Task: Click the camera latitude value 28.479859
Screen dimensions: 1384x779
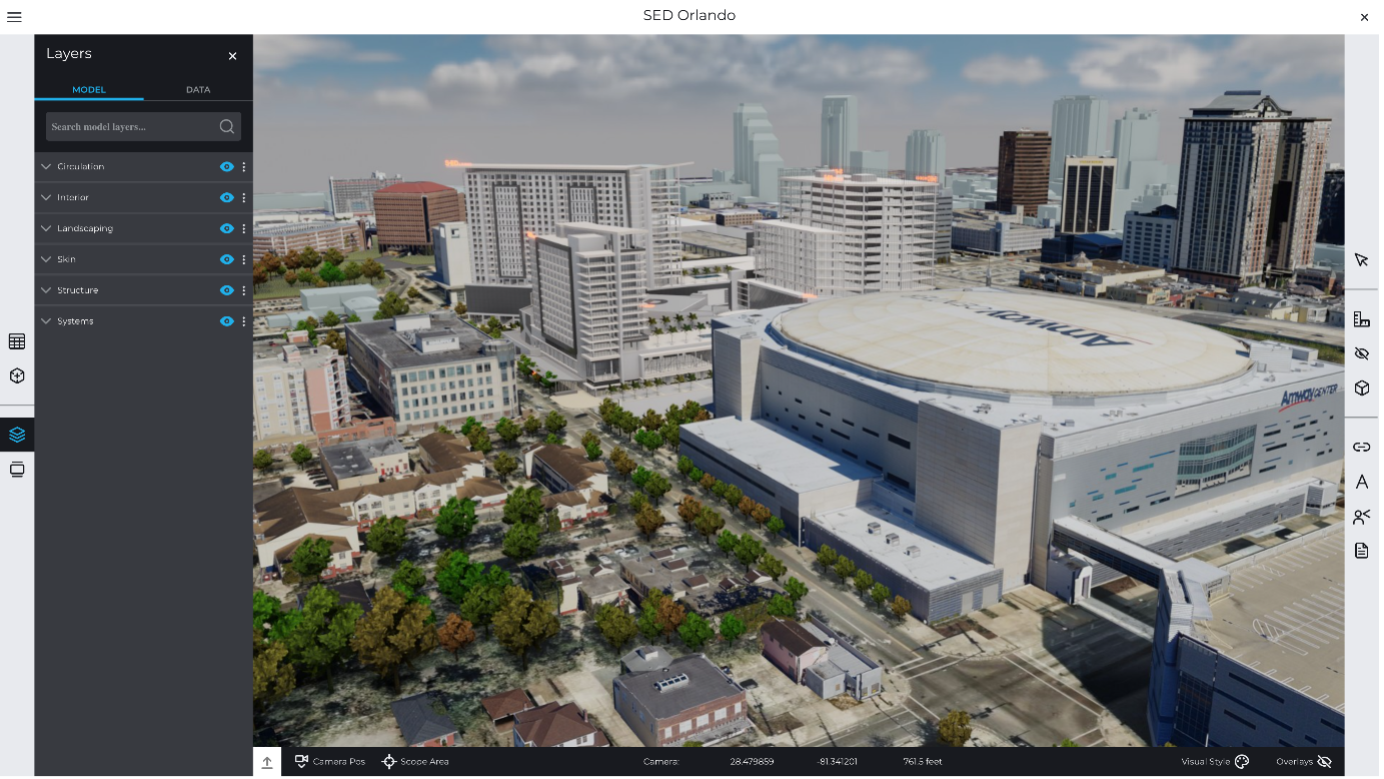Action: click(752, 762)
